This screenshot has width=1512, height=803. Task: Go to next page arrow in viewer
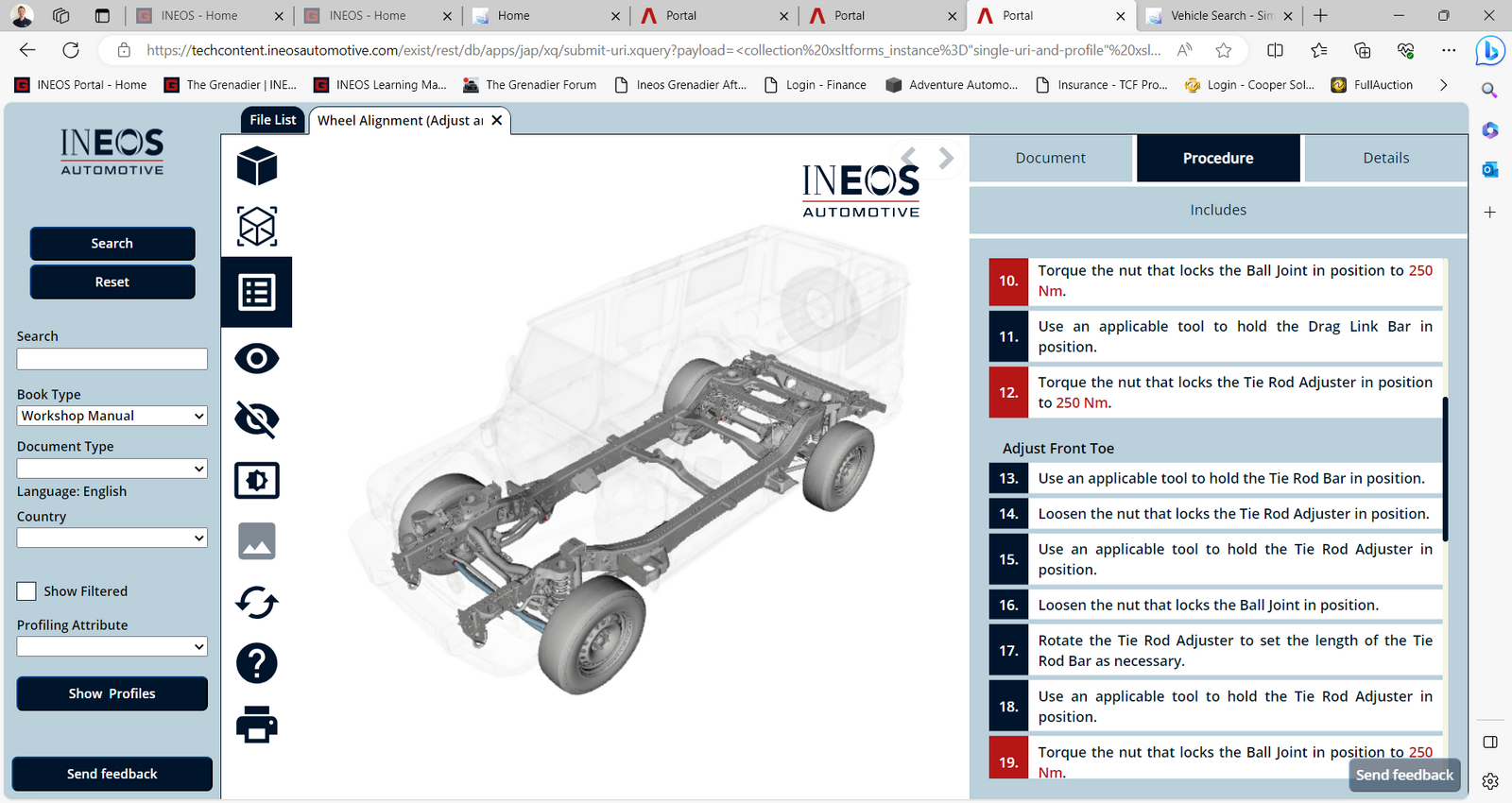point(945,158)
